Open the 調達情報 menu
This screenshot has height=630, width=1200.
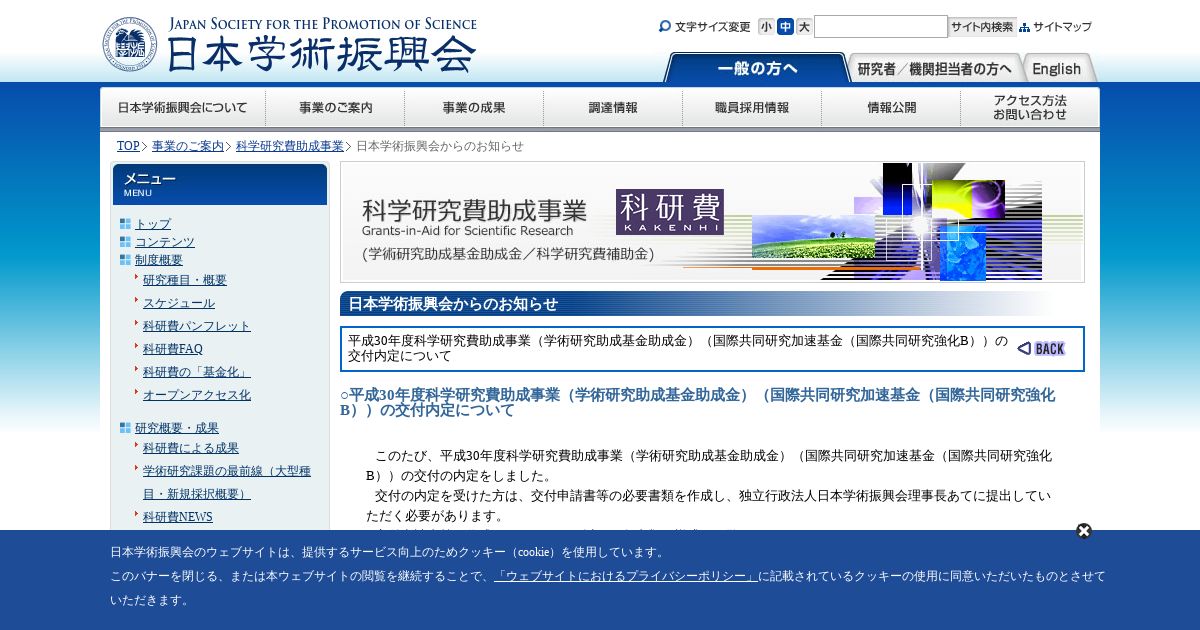coord(613,108)
